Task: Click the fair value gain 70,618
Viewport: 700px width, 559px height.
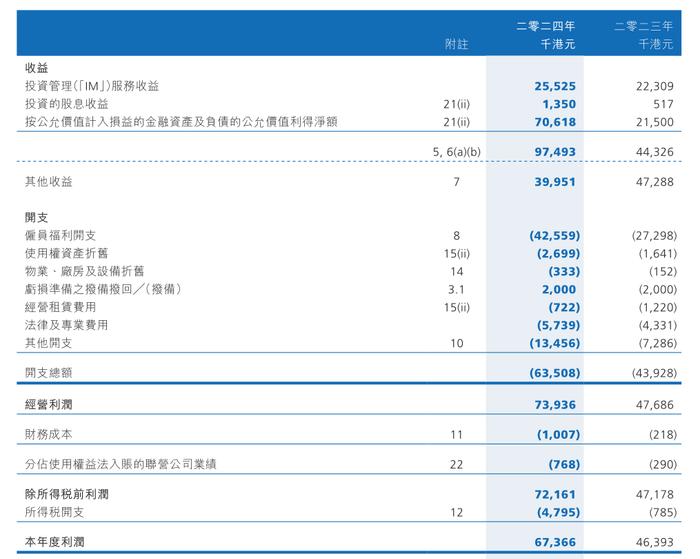Action: [555, 122]
